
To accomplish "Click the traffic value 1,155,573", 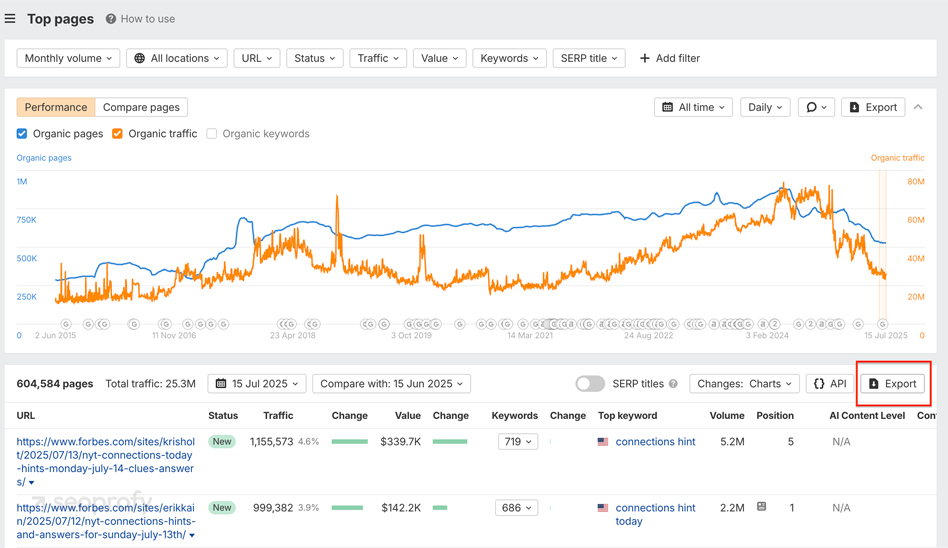I will (271, 442).
